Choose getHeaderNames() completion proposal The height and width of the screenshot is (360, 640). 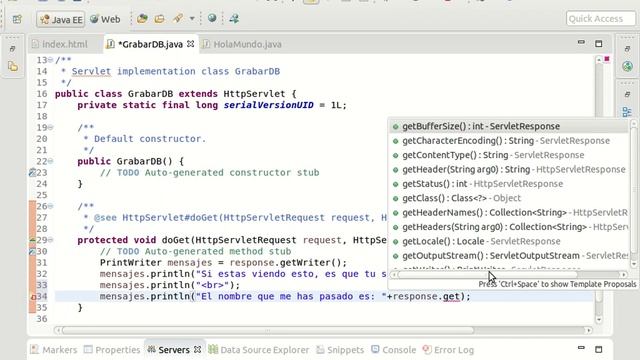[x=509, y=213]
